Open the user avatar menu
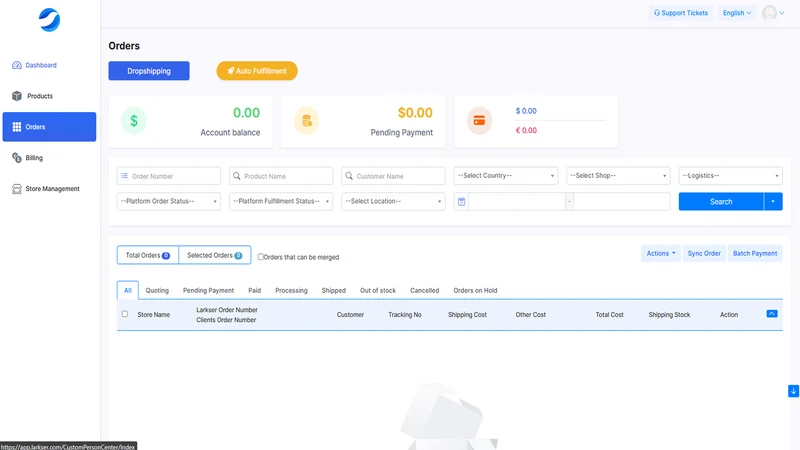800x450 pixels. tap(773, 13)
